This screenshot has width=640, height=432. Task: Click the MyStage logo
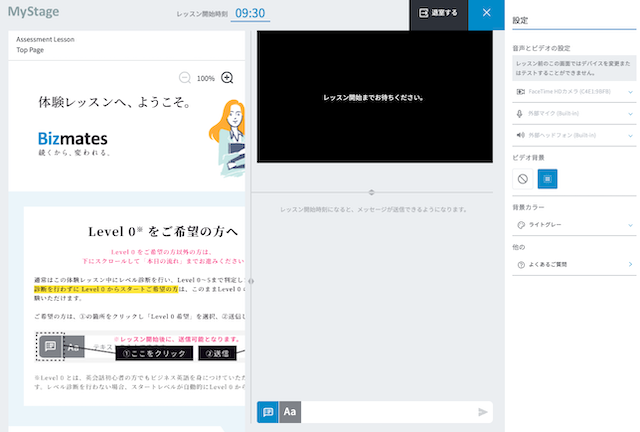coord(33,12)
